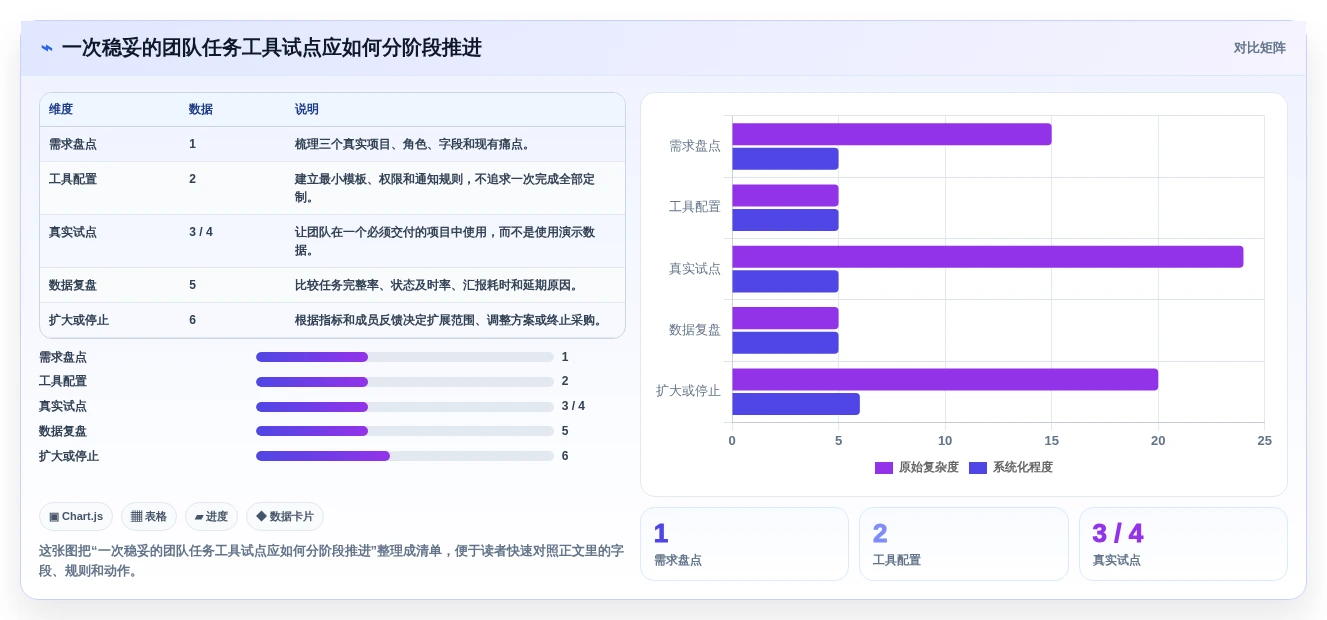Click the blue 数据复盘 chart bar
The height and width of the screenshot is (620, 1327).
point(785,343)
